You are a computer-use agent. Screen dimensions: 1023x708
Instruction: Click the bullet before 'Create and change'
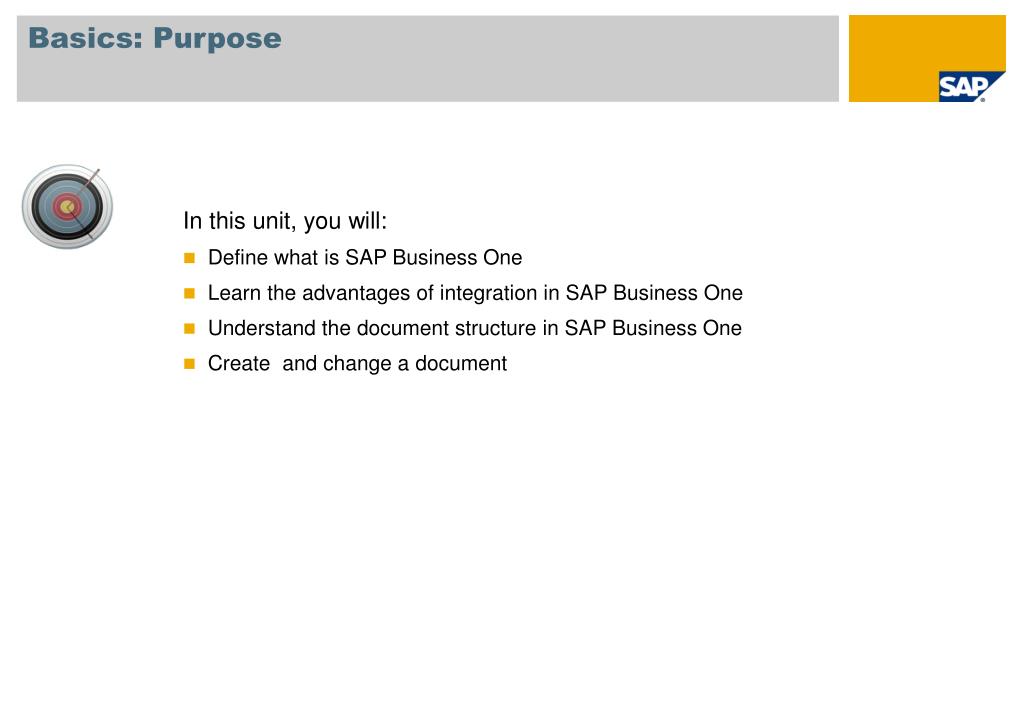coord(189,363)
